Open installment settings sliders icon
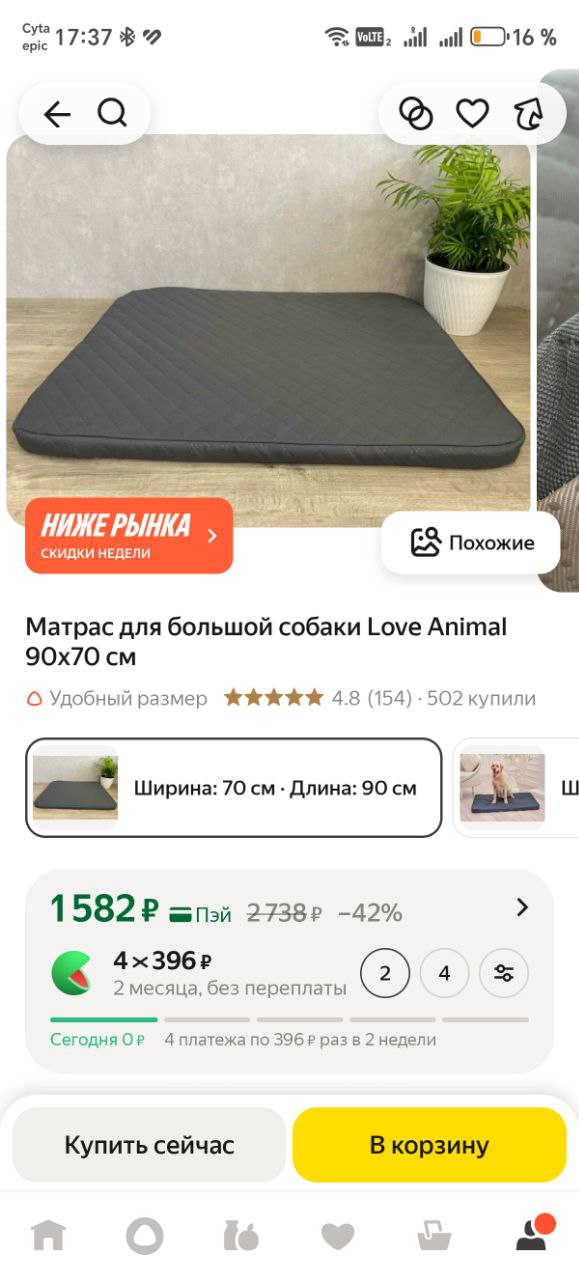This screenshot has height=1280, width=579. [x=504, y=973]
